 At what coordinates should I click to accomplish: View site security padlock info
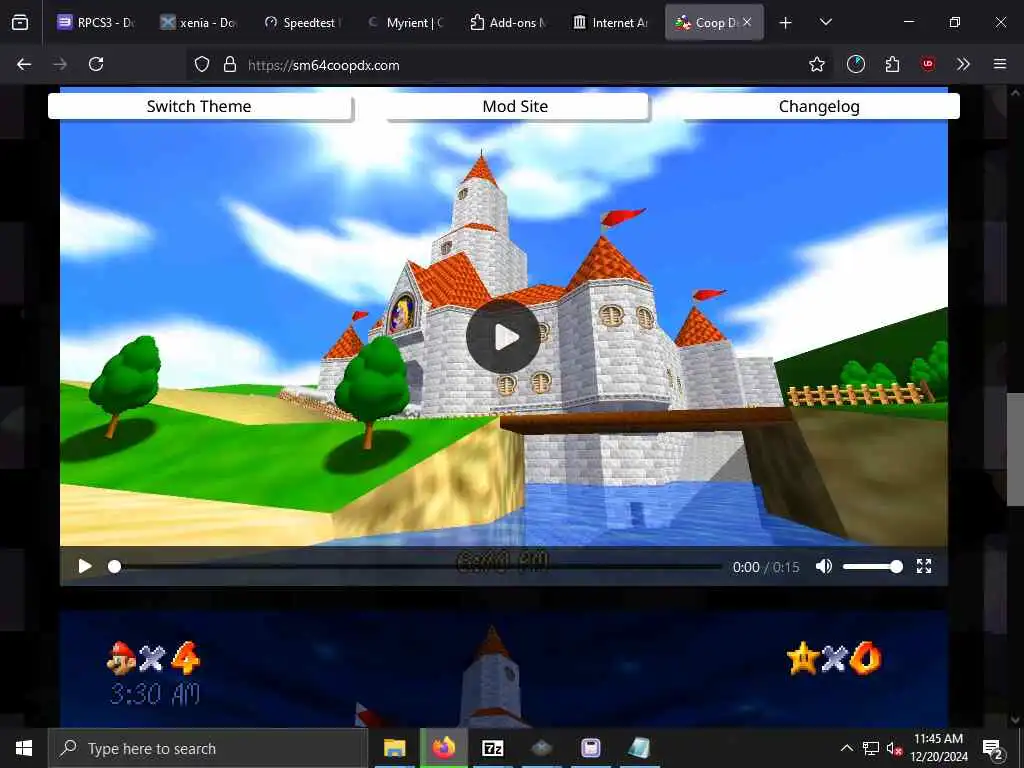coord(229,64)
